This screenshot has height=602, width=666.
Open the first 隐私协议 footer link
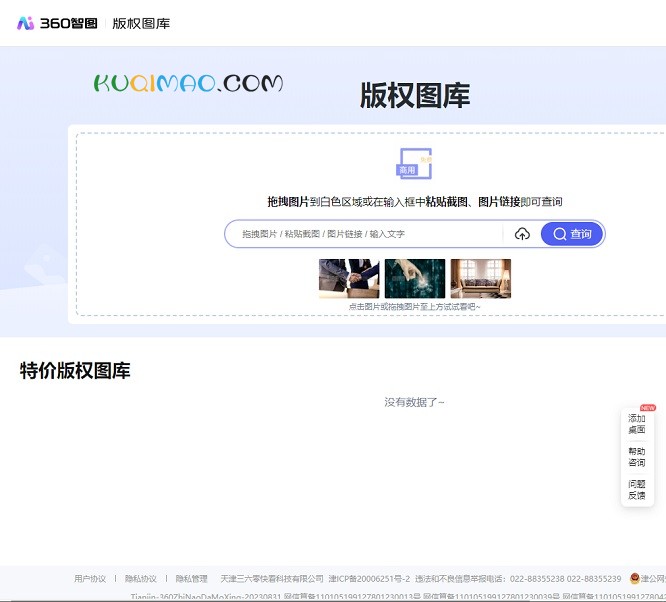pyautogui.click(x=141, y=579)
